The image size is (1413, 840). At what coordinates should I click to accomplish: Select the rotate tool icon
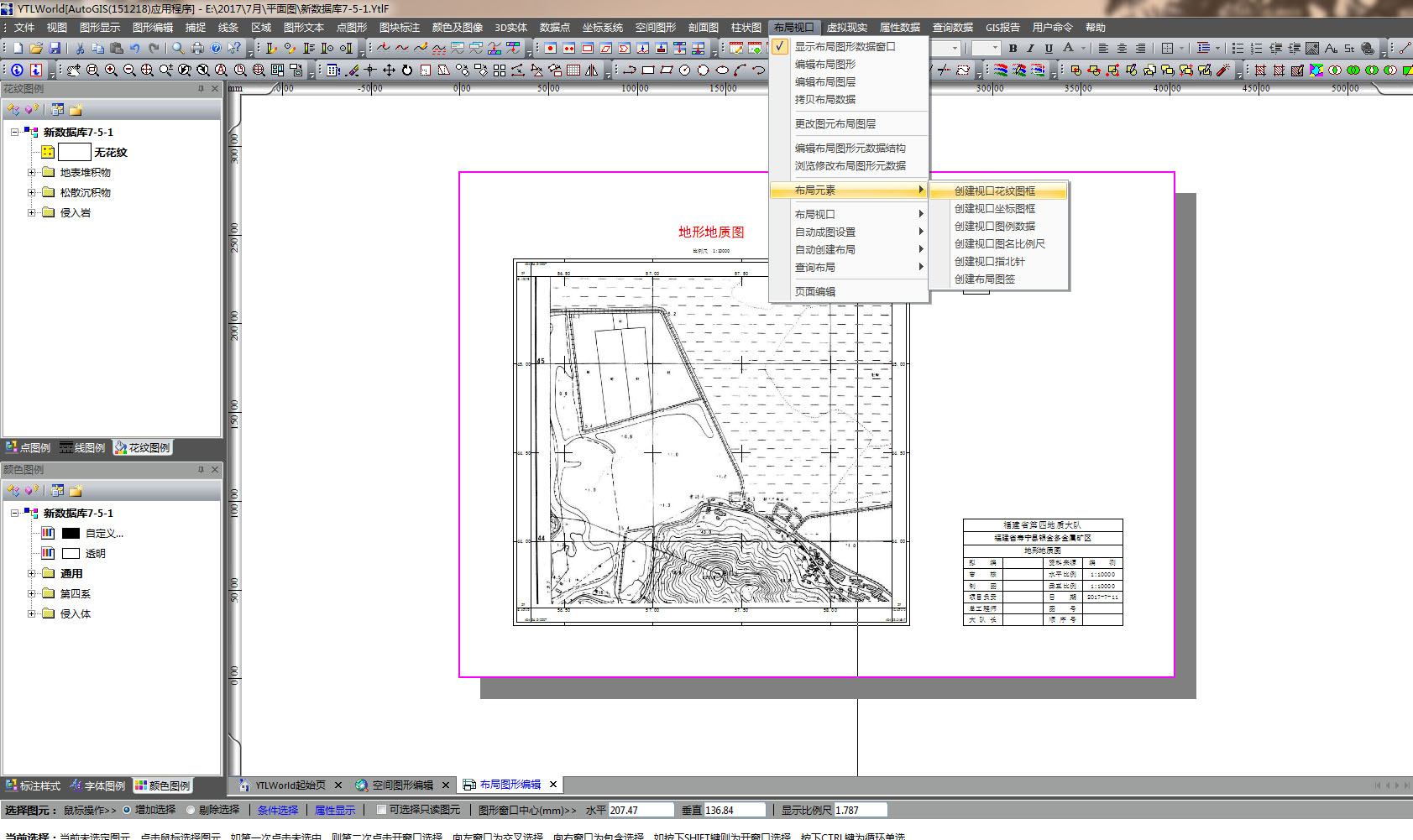(407, 70)
